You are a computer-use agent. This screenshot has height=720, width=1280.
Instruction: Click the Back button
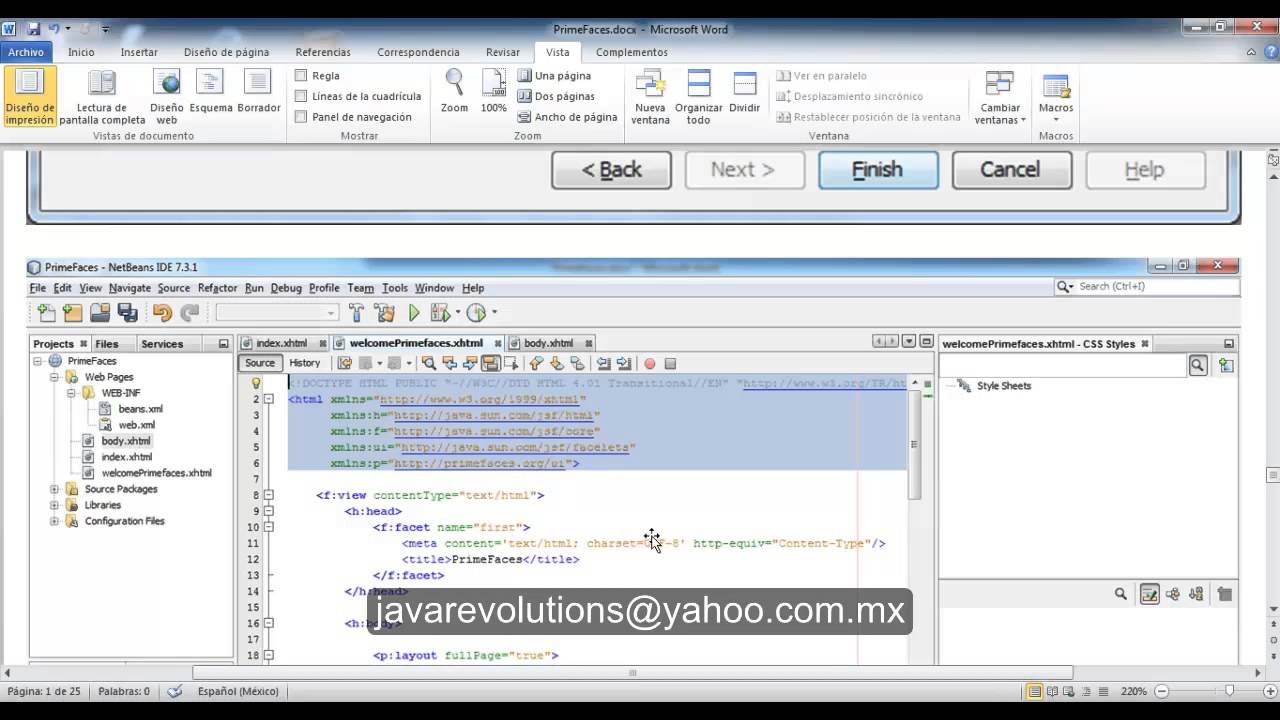click(x=611, y=170)
